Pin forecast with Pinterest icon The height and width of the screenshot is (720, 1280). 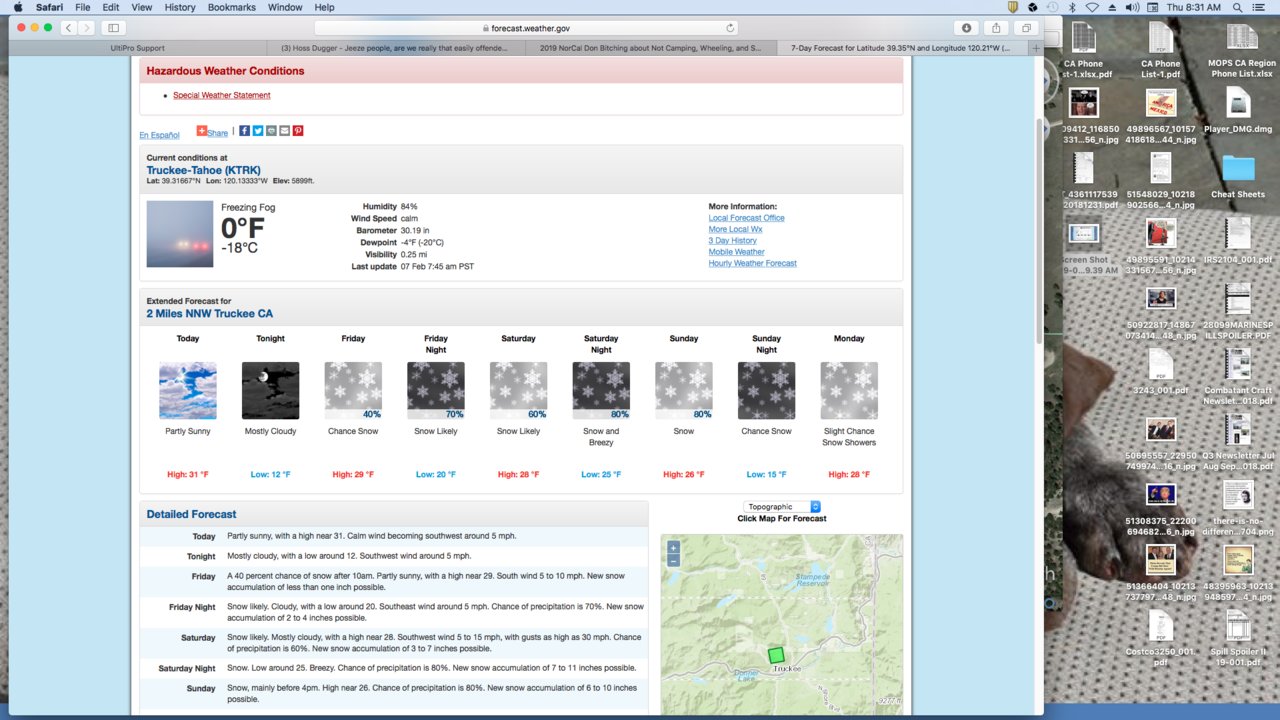tap(297, 131)
